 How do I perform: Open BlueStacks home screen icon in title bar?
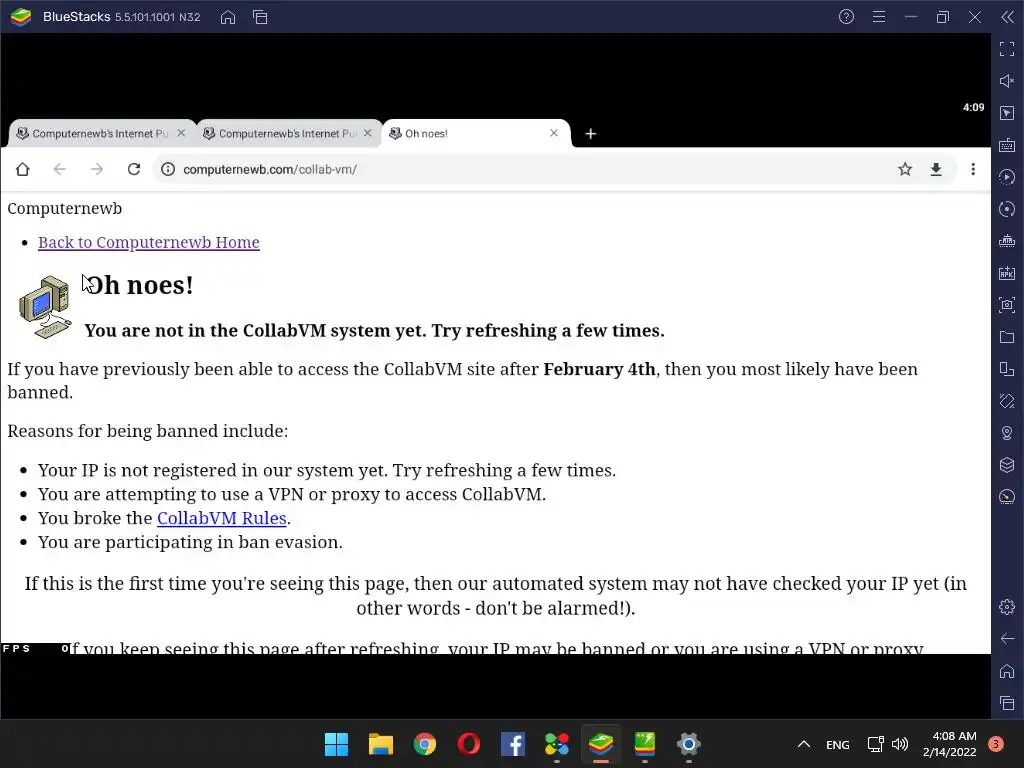coord(228,17)
